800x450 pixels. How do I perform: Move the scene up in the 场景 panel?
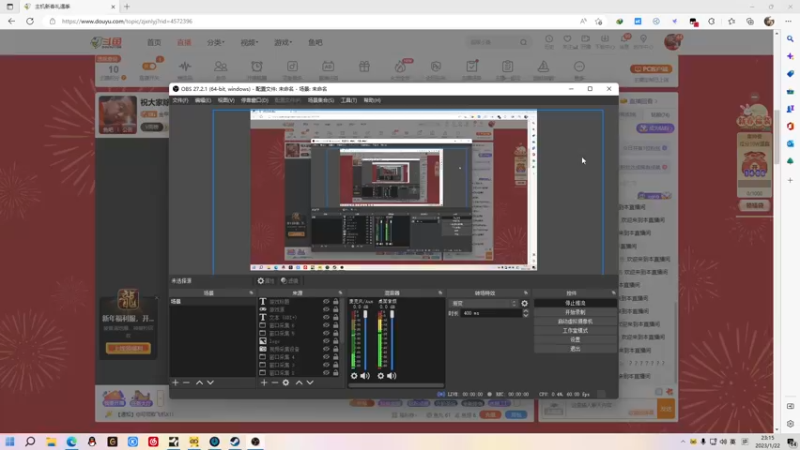(x=199, y=382)
